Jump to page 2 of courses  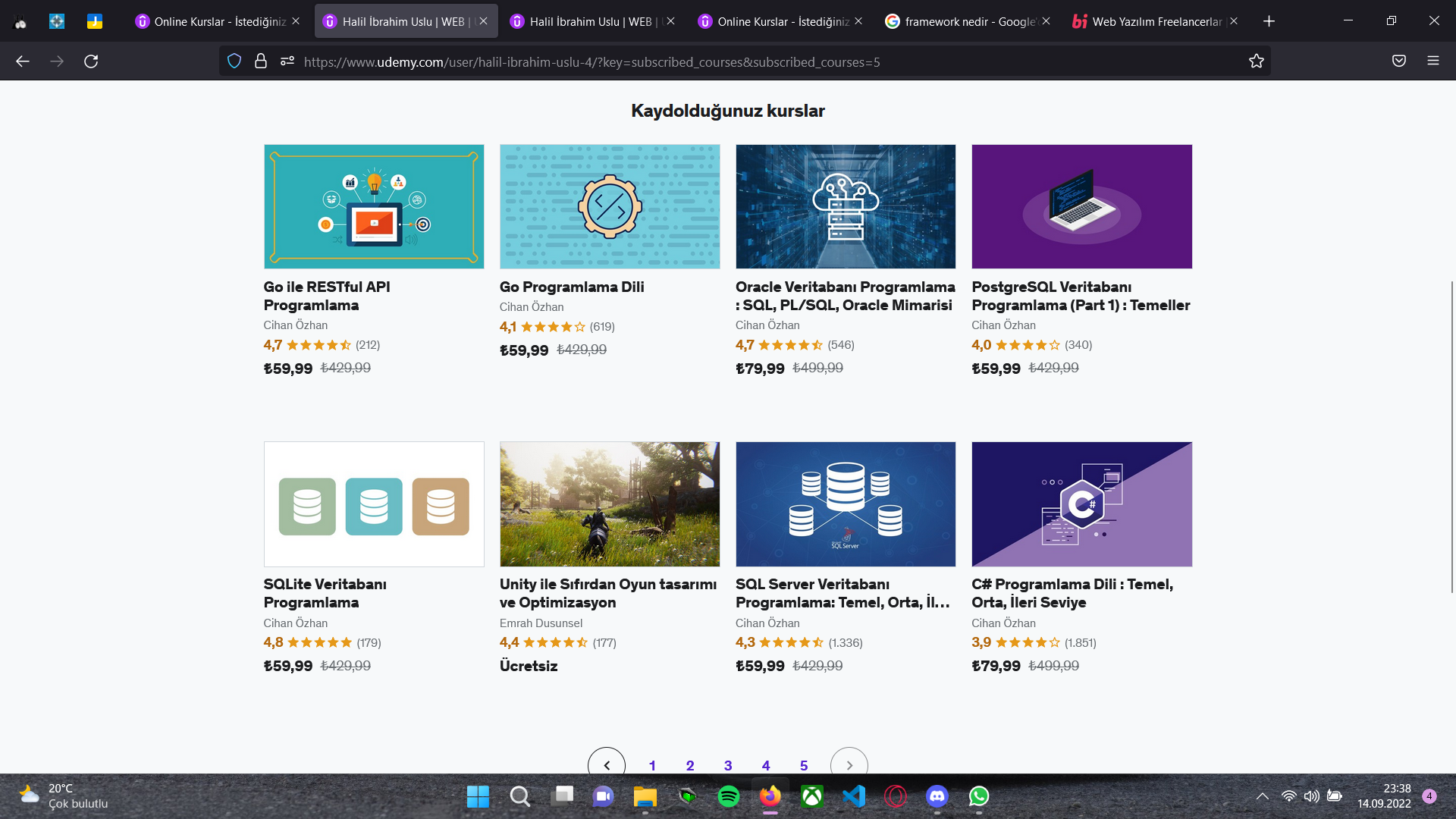(690, 765)
